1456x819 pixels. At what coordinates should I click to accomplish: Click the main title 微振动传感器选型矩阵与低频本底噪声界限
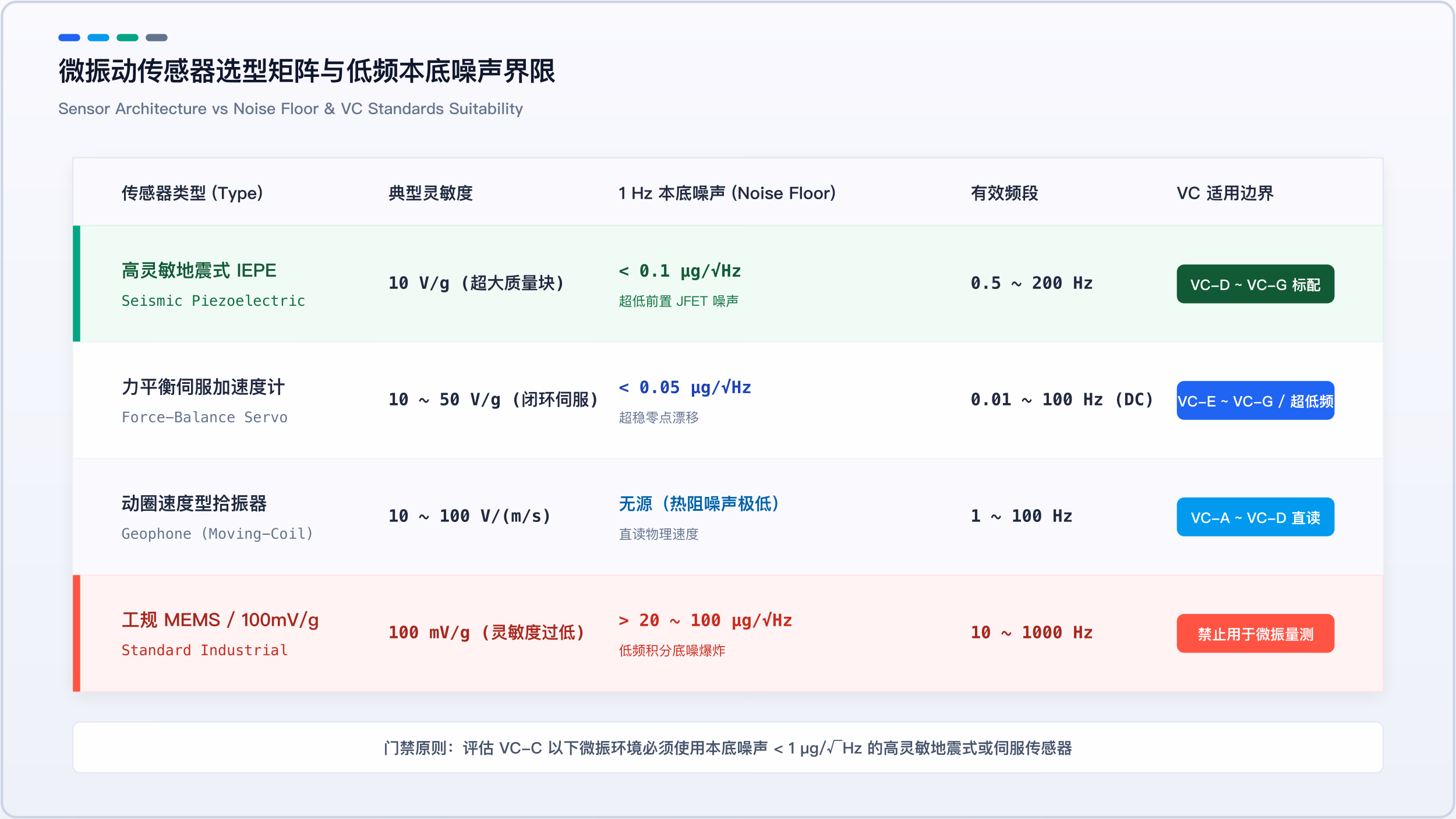[x=307, y=72]
